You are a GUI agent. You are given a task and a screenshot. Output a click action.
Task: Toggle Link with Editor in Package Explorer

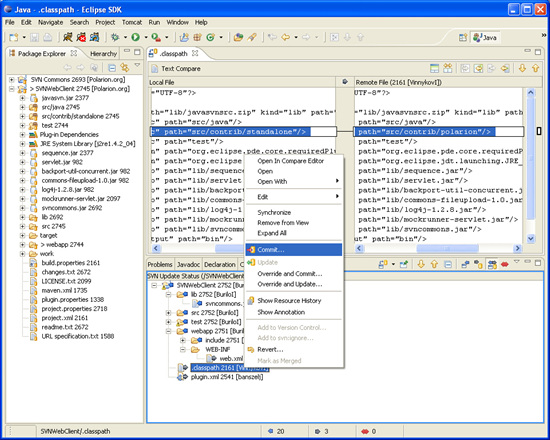(125, 67)
